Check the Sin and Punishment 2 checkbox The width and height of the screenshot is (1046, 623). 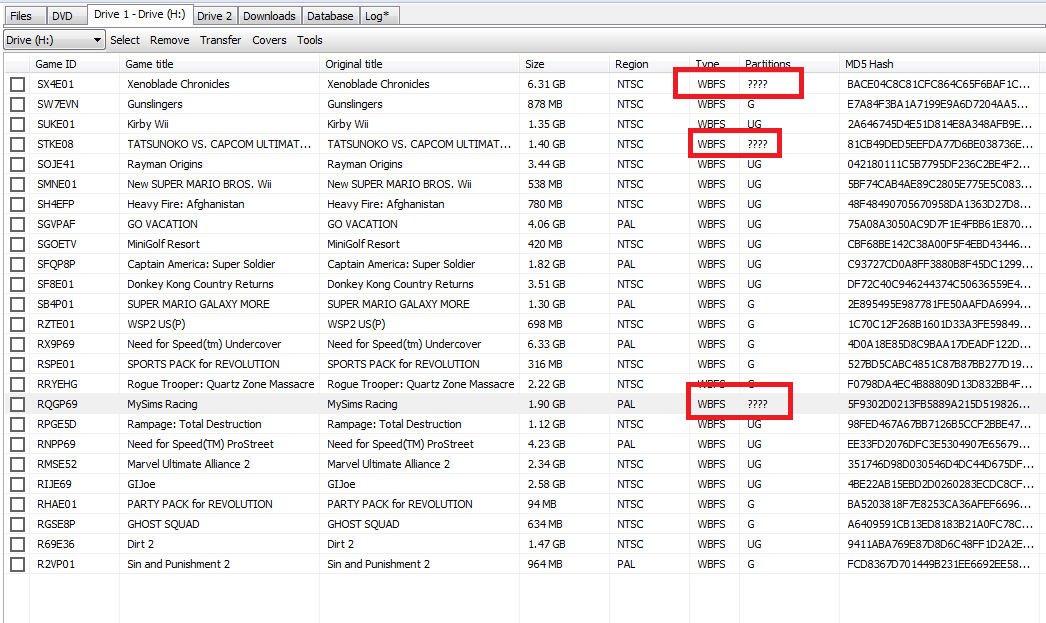[17, 564]
